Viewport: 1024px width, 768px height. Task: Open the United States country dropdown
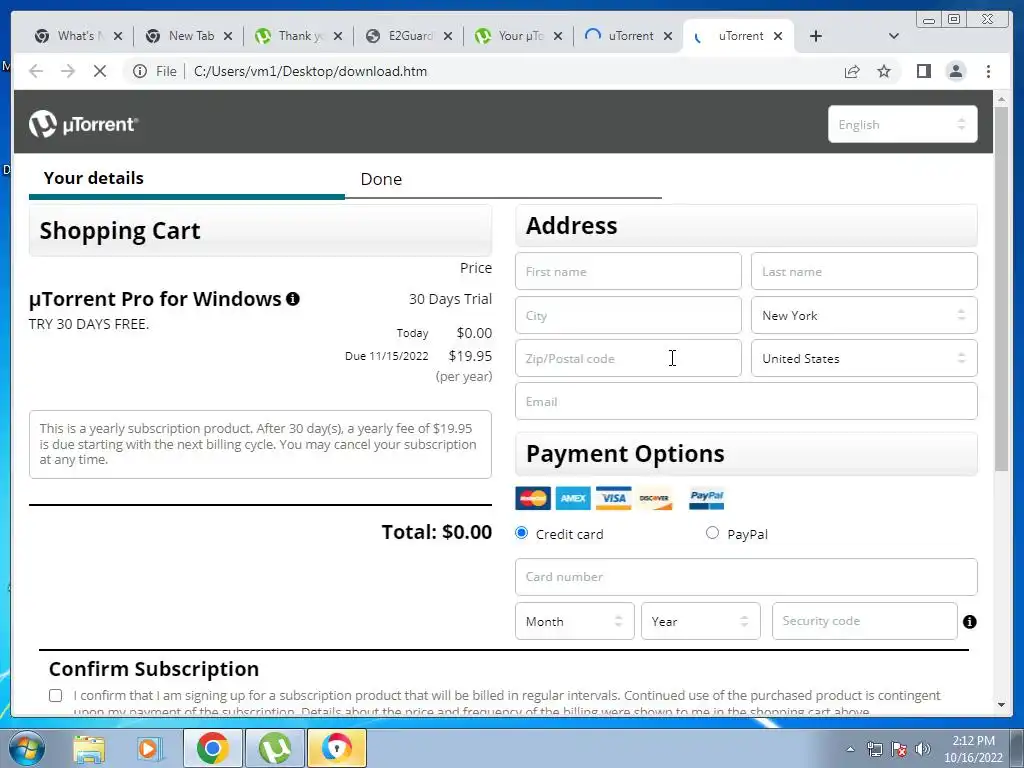[864, 359]
